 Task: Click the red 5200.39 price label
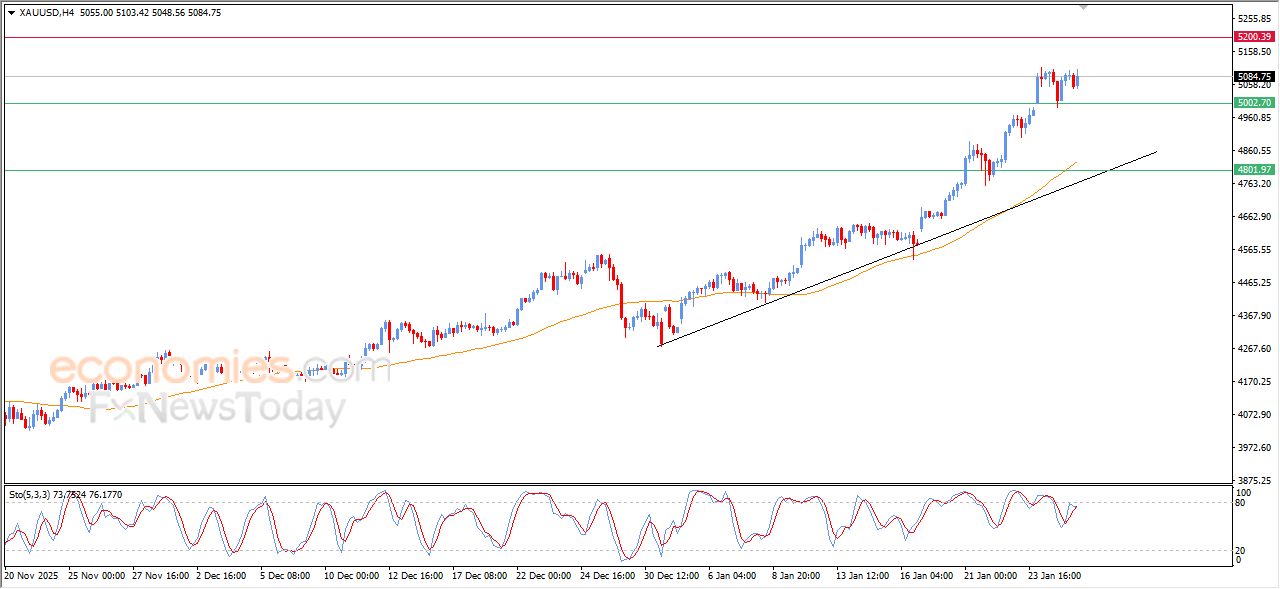[1253, 36]
